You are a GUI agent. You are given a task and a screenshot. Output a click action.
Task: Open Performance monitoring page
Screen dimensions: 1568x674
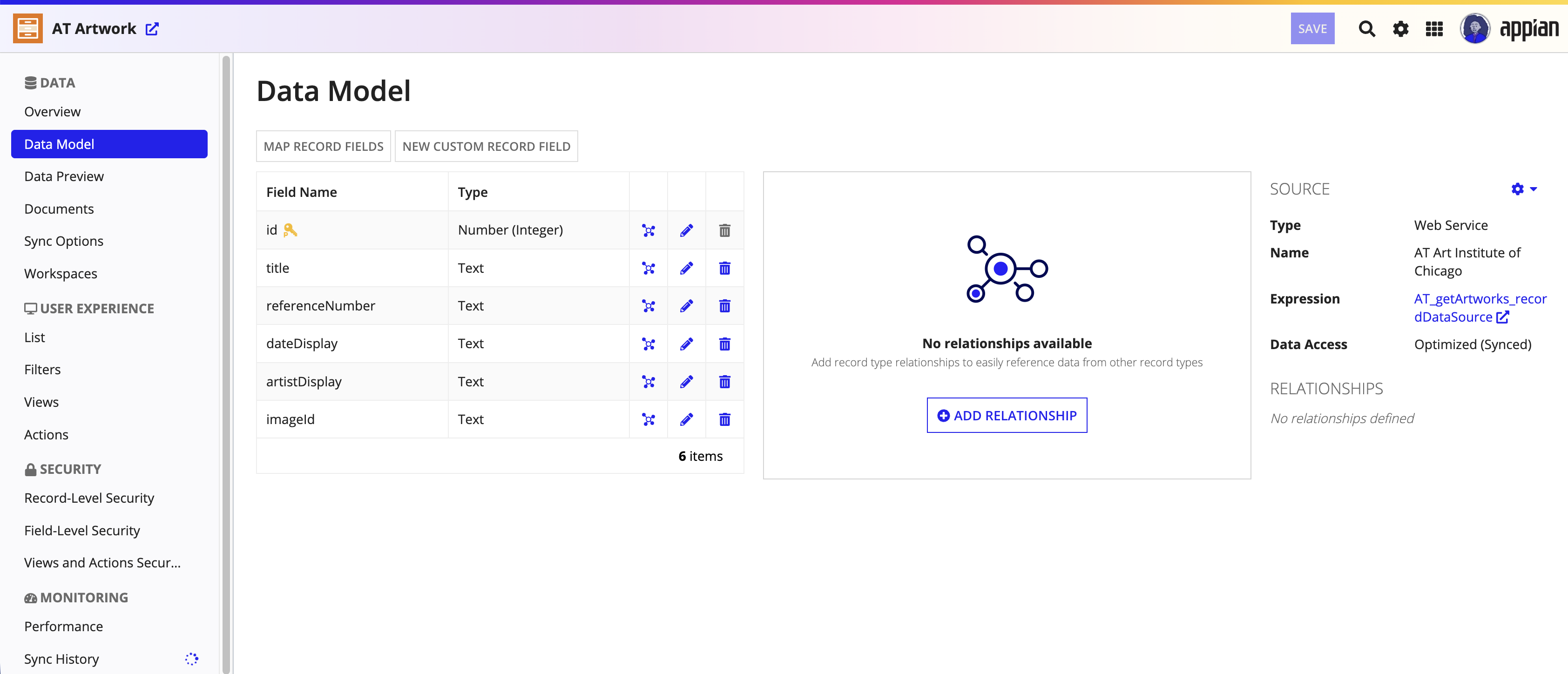click(109, 627)
